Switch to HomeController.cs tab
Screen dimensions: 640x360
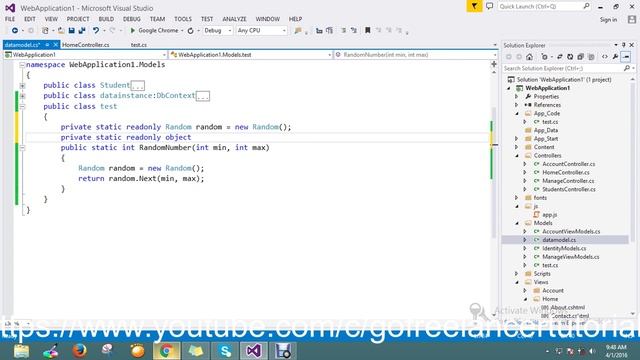point(85,45)
